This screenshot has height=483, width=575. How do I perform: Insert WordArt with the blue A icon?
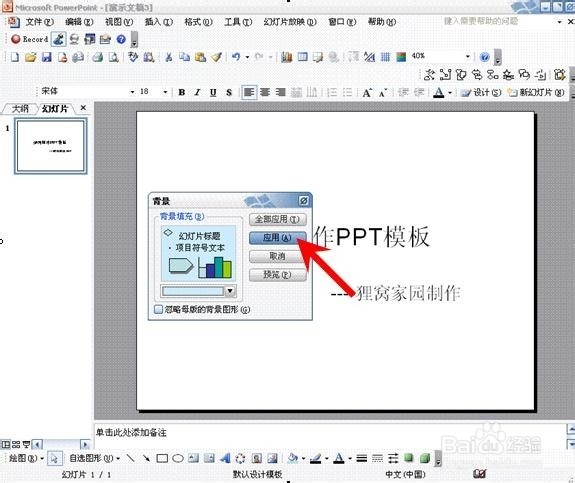pos(226,458)
